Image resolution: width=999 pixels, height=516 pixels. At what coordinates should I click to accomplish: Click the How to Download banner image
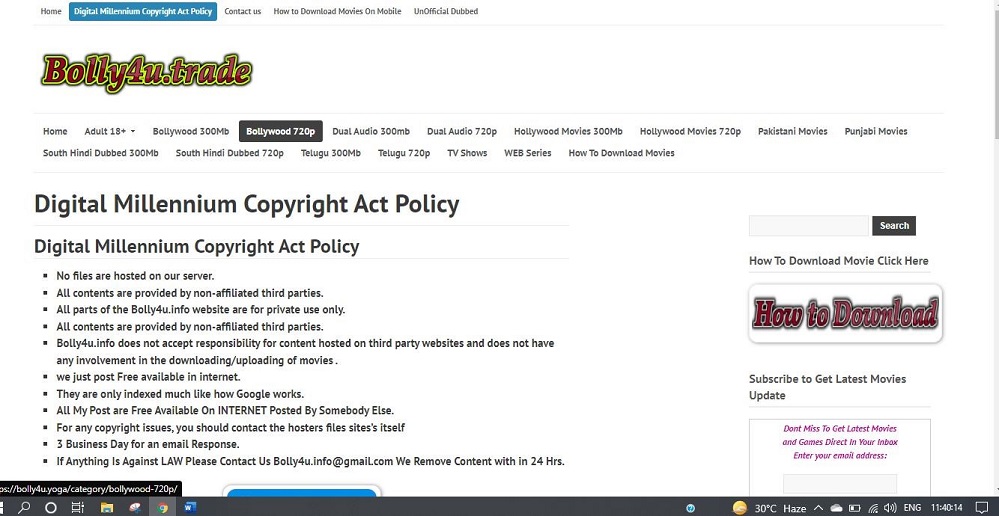pyautogui.click(x=845, y=313)
